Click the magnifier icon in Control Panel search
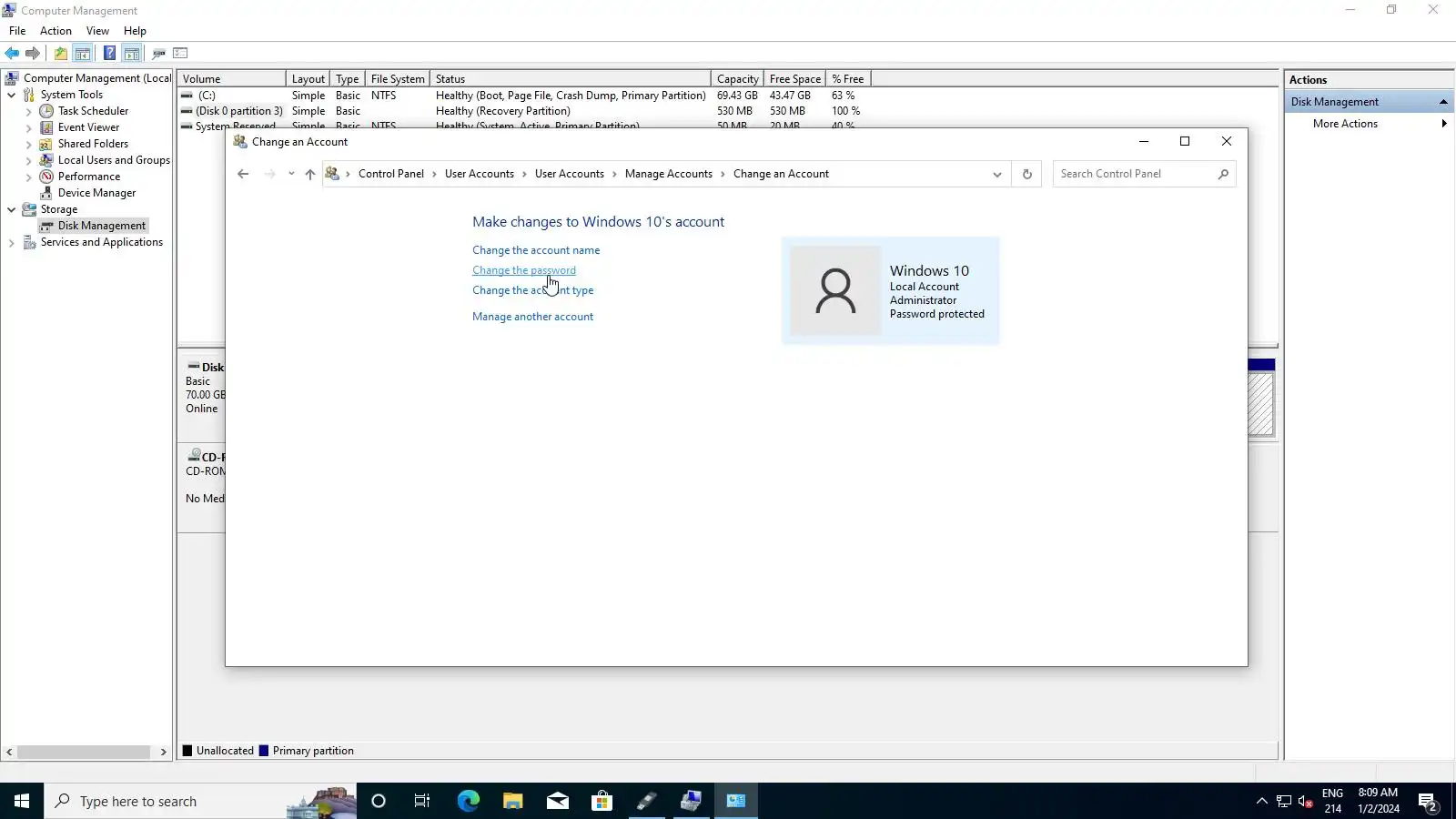 [x=1223, y=174]
